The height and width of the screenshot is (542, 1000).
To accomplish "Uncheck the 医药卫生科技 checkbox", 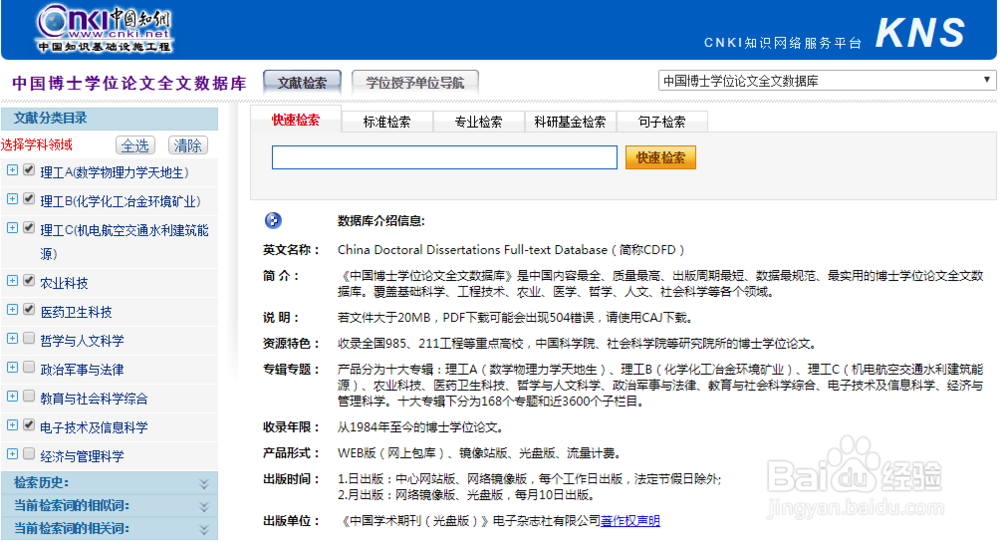I will point(29,309).
